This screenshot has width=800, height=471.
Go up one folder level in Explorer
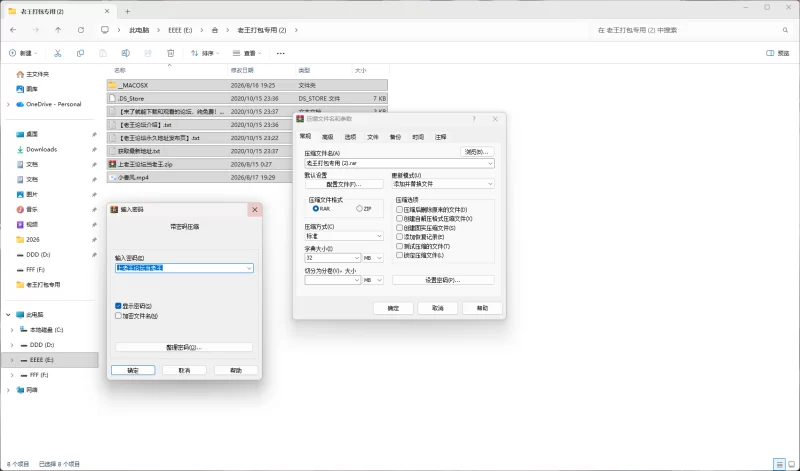(58, 30)
